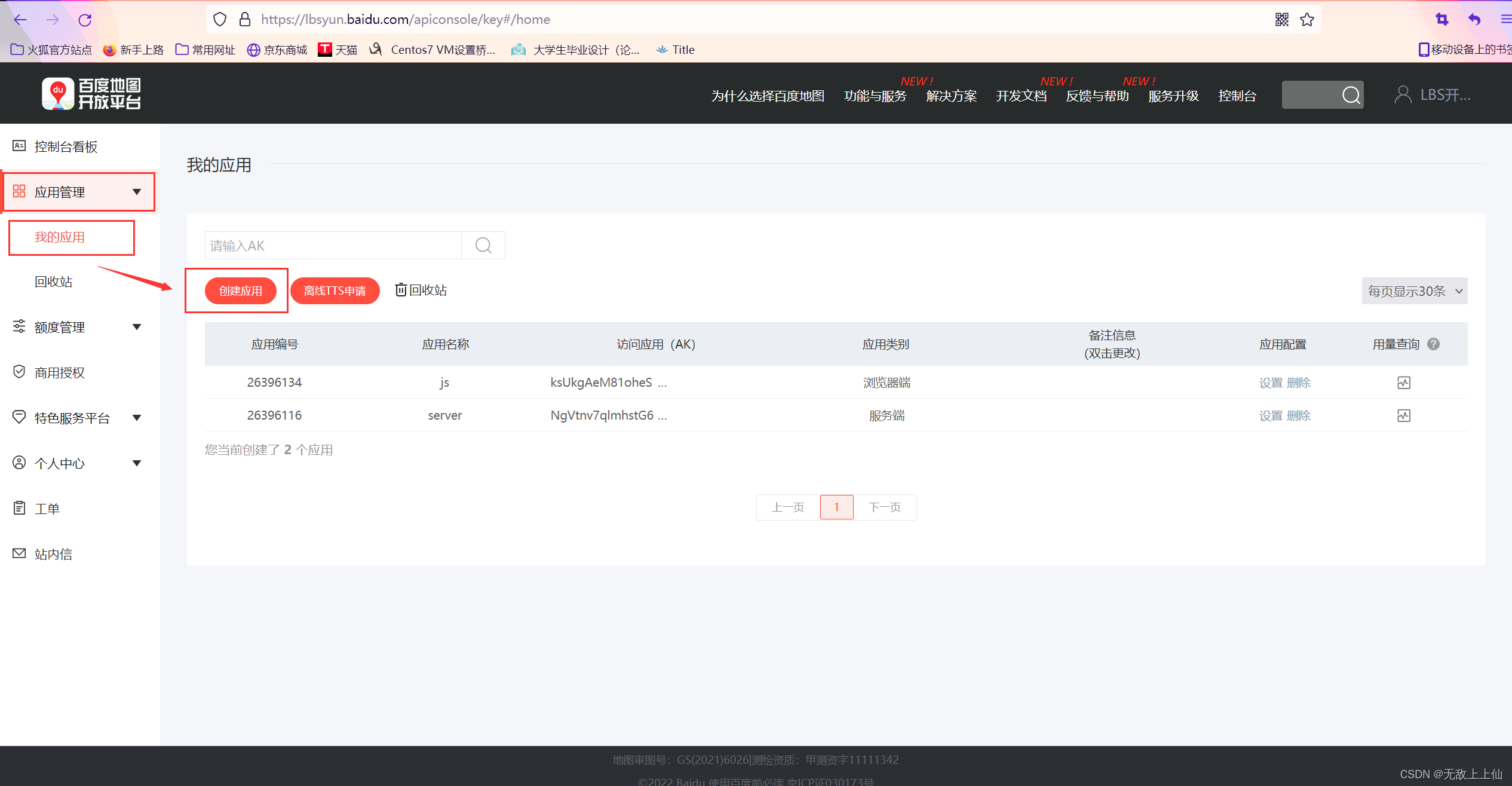This screenshot has height=786, width=1512.
Task: Bookmark page with the star icon
Action: pos(1307,20)
